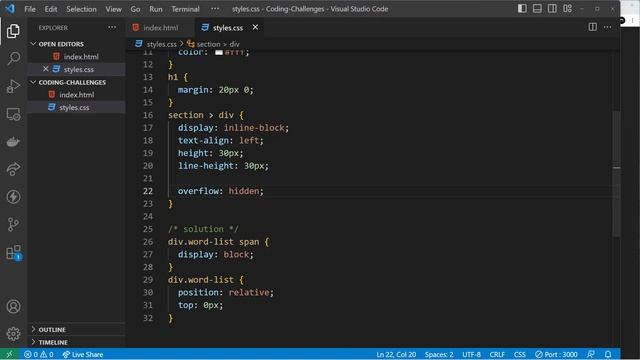The image size is (640, 360).
Task: Close styles.css in Open Editors list
Action: (x=45, y=69)
